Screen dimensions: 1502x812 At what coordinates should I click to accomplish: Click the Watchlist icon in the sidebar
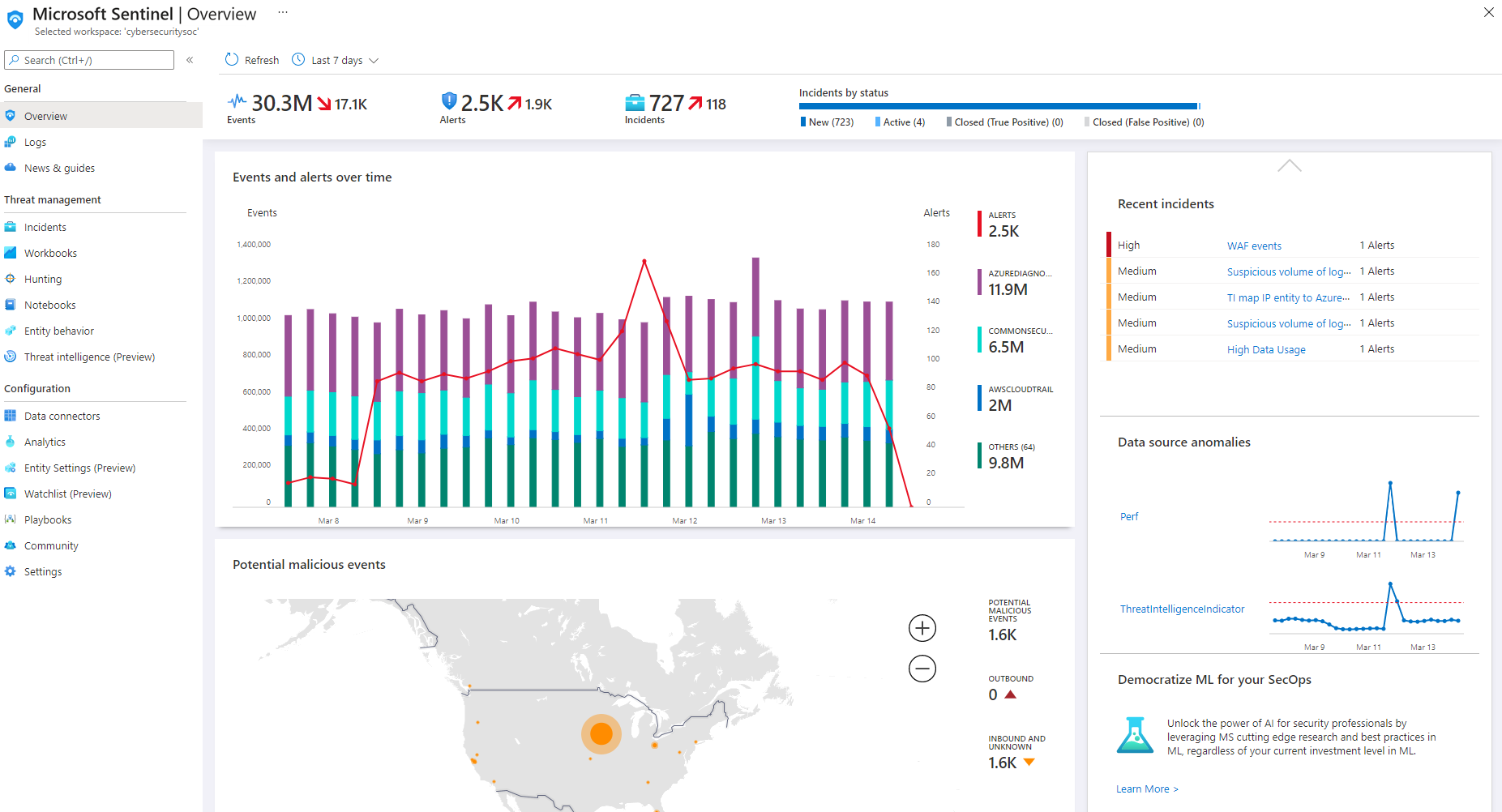[x=11, y=494]
